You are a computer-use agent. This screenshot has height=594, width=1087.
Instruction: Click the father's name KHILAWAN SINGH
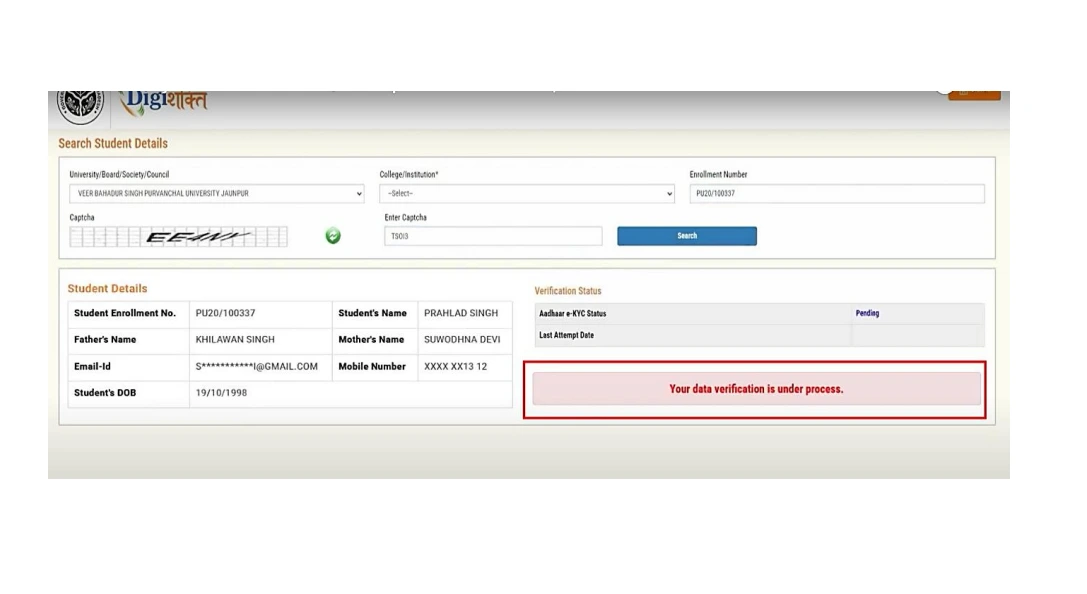tap(235, 340)
